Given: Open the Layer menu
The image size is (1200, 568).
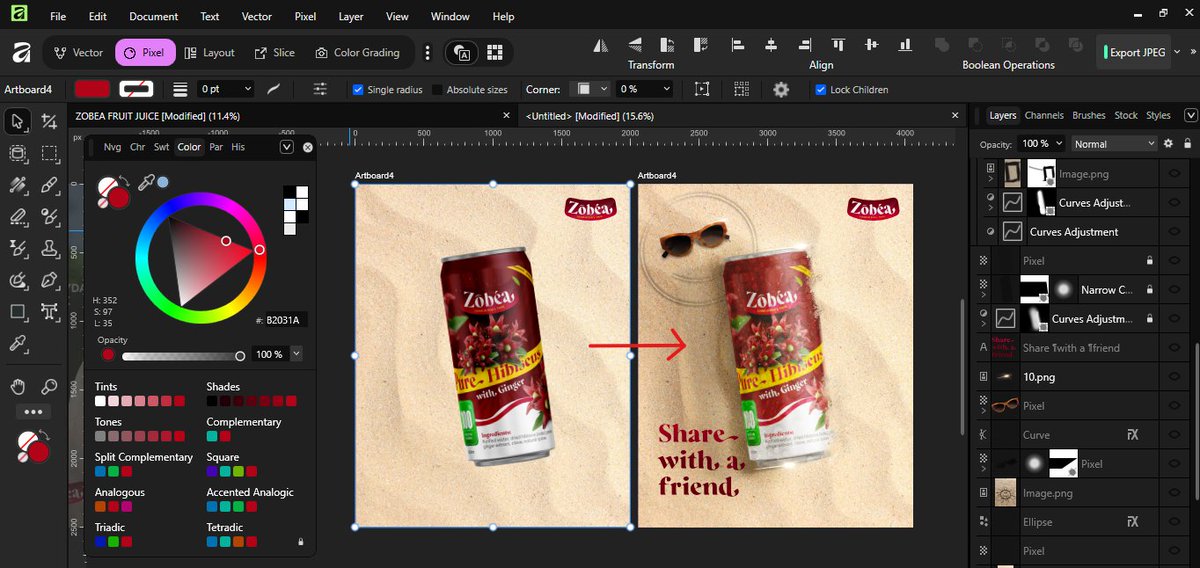Looking at the screenshot, I should tap(351, 16).
